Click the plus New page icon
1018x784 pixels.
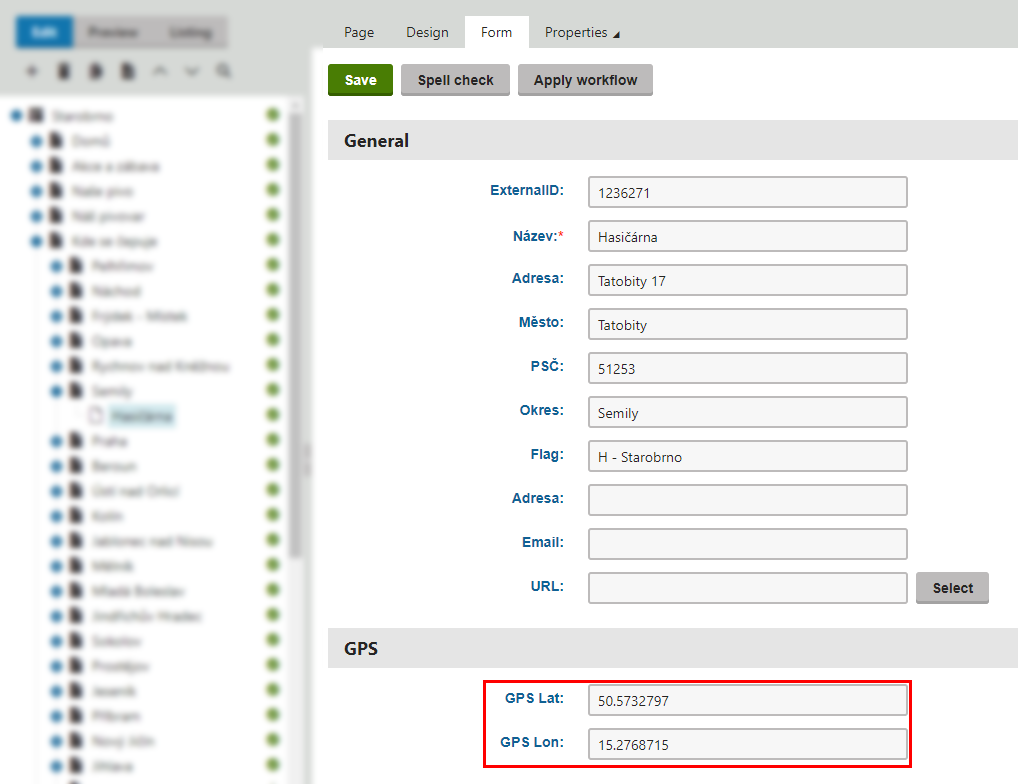[x=32, y=72]
